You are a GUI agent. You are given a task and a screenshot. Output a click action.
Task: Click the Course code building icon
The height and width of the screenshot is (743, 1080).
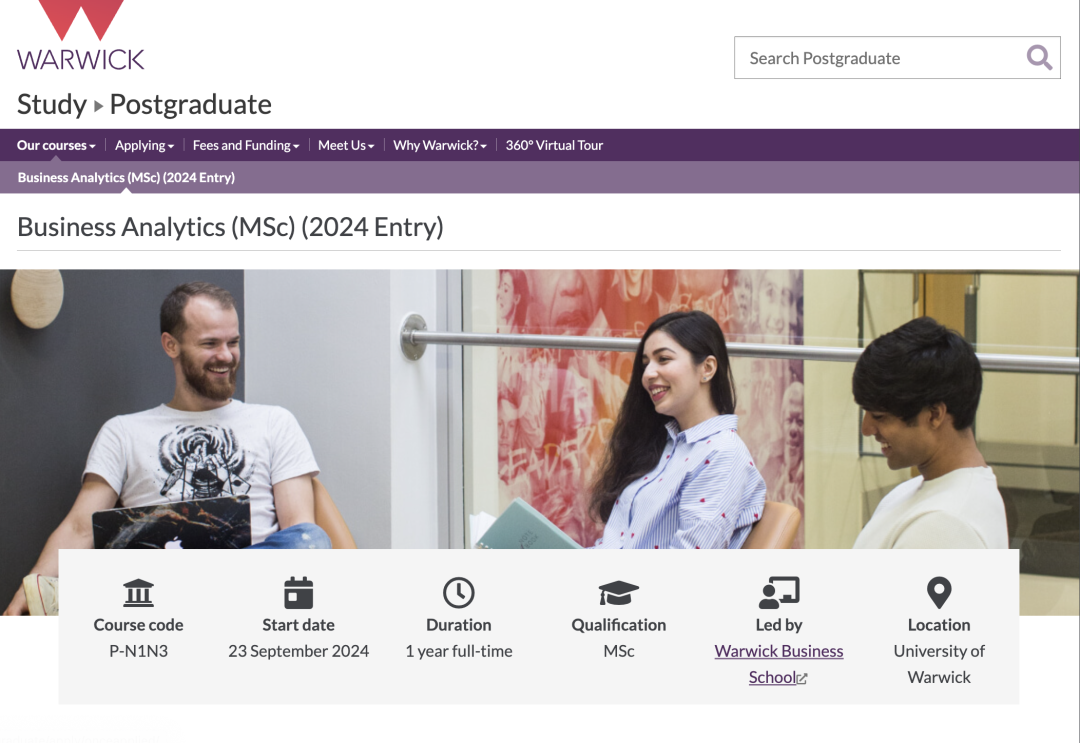point(138,593)
